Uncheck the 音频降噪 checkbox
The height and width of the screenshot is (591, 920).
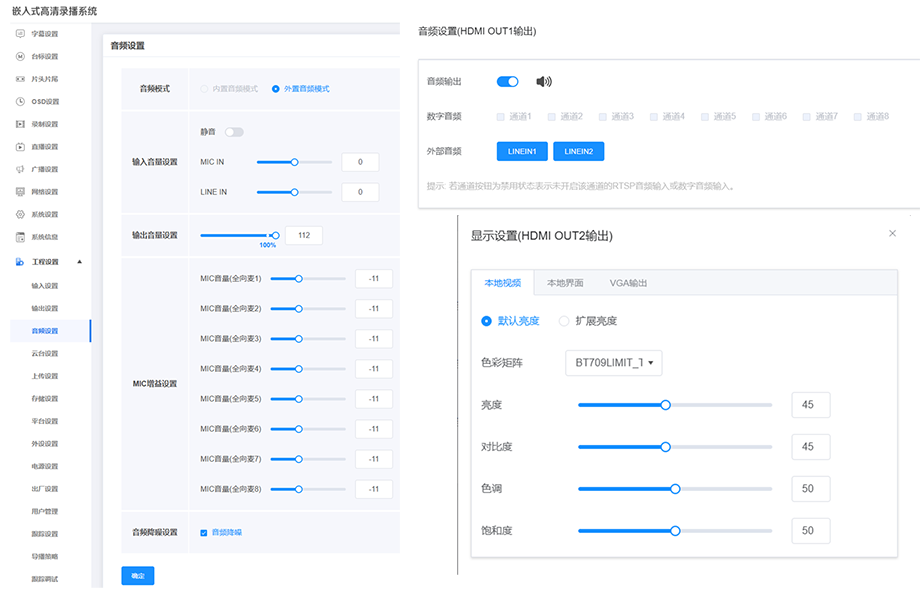tap(204, 532)
